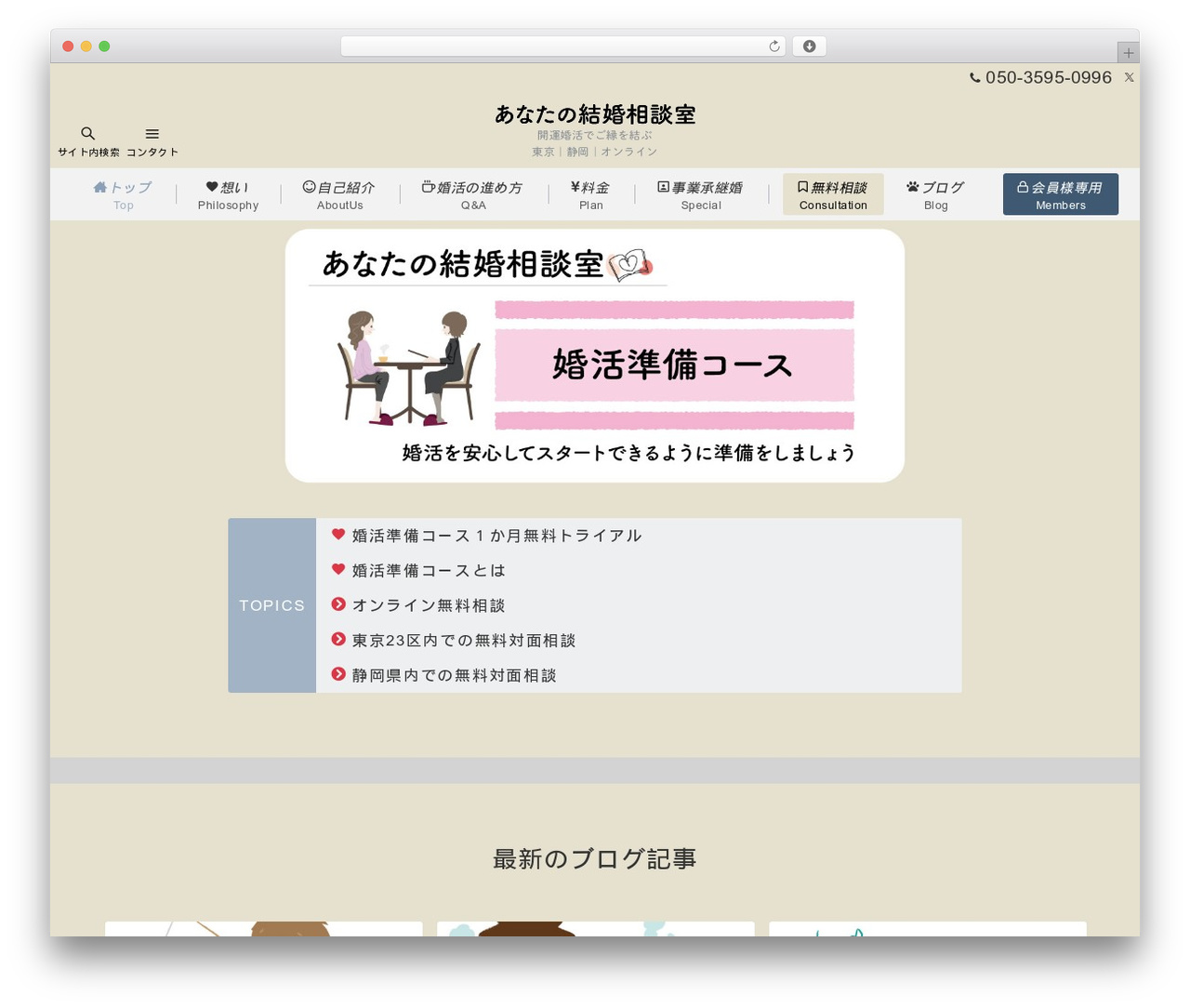Go to the トップ (Top) menu item

point(123,195)
